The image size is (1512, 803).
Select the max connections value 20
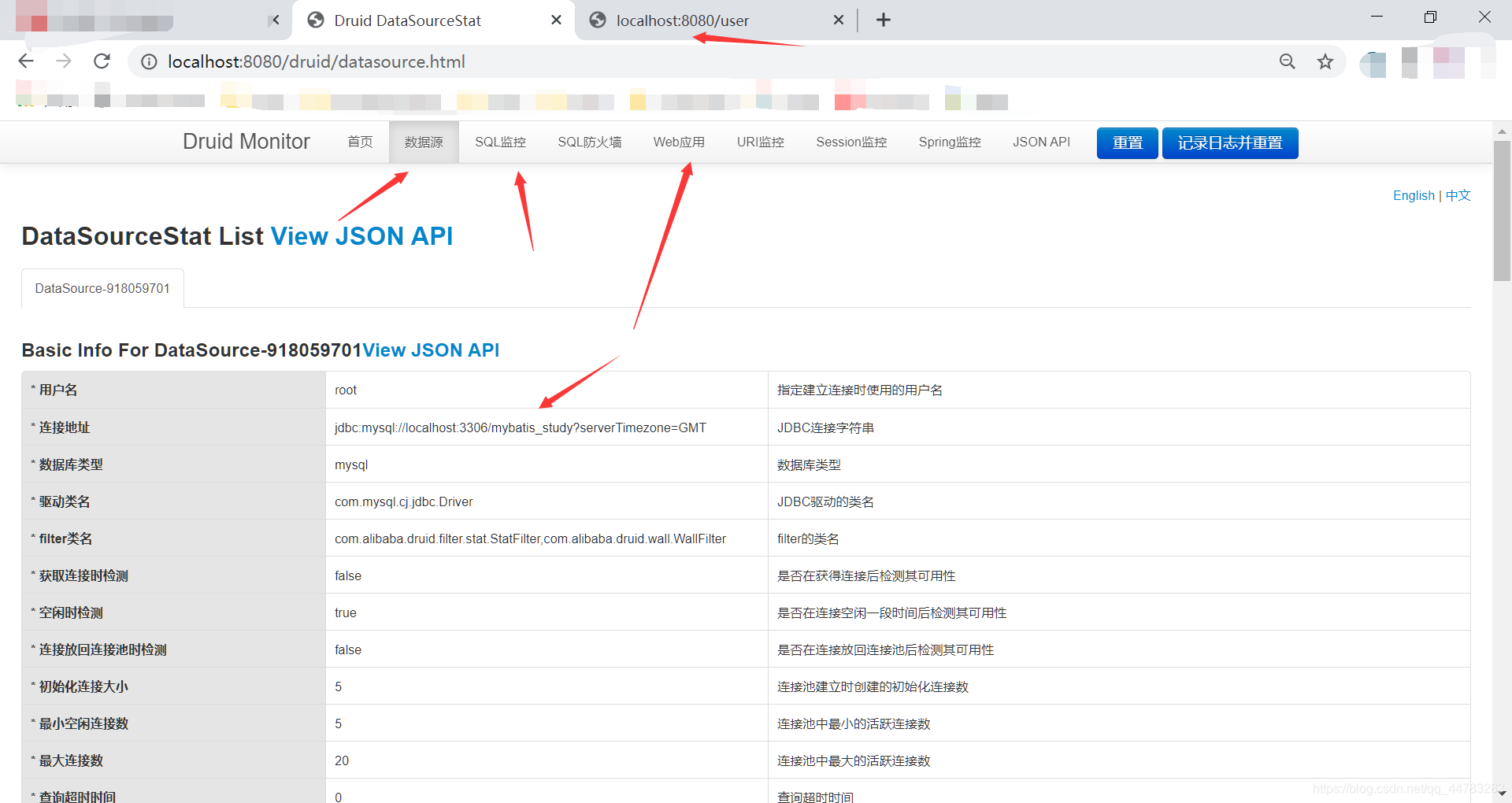click(342, 760)
